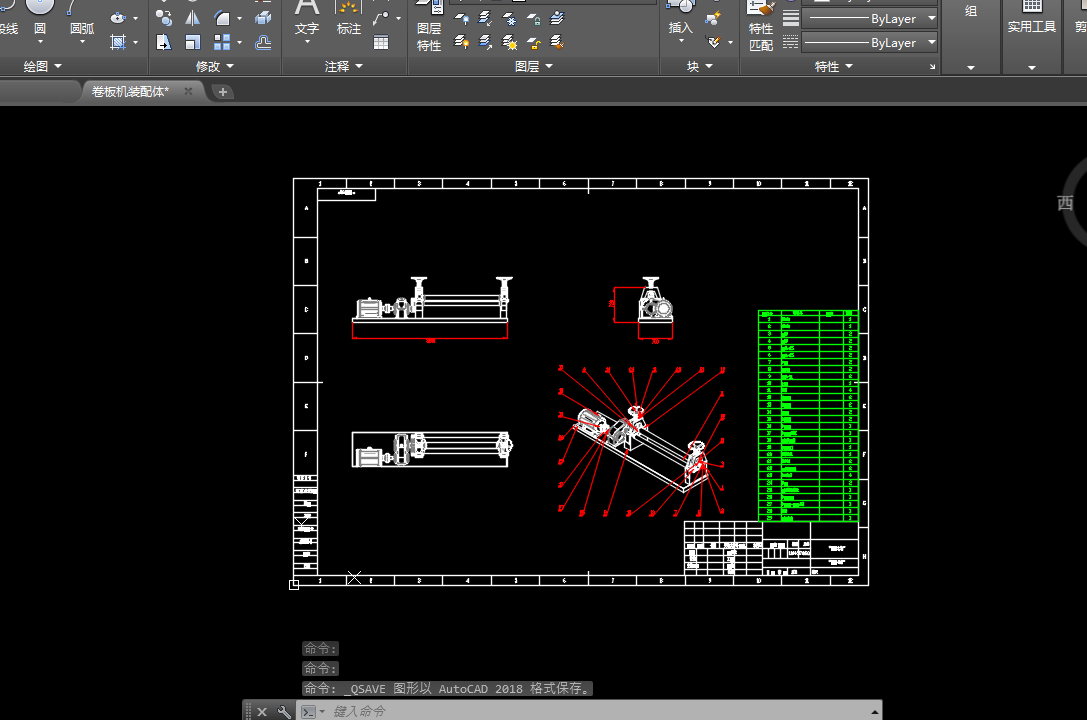Open the Edit Attributes dropdown arrow

click(x=730, y=42)
